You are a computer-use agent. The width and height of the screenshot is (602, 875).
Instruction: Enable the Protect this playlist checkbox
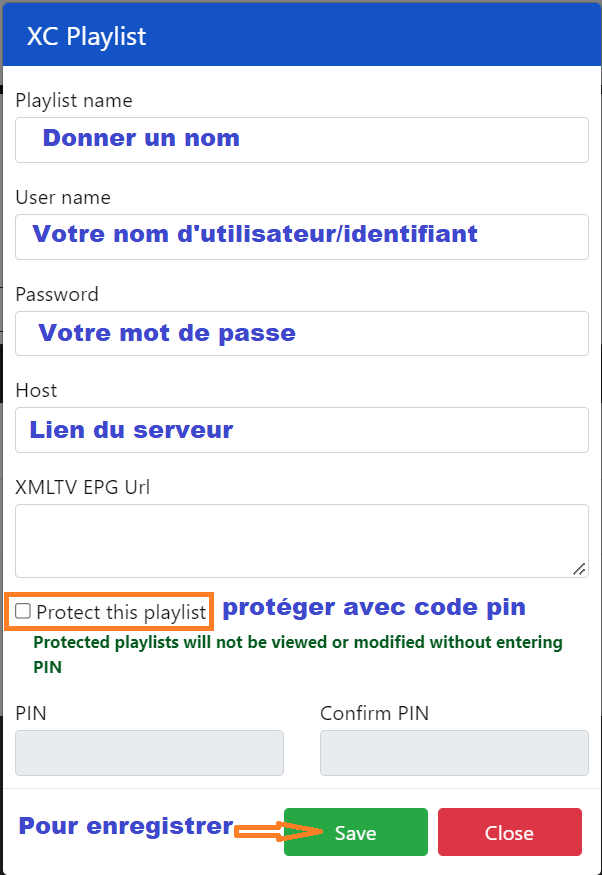(24, 611)
